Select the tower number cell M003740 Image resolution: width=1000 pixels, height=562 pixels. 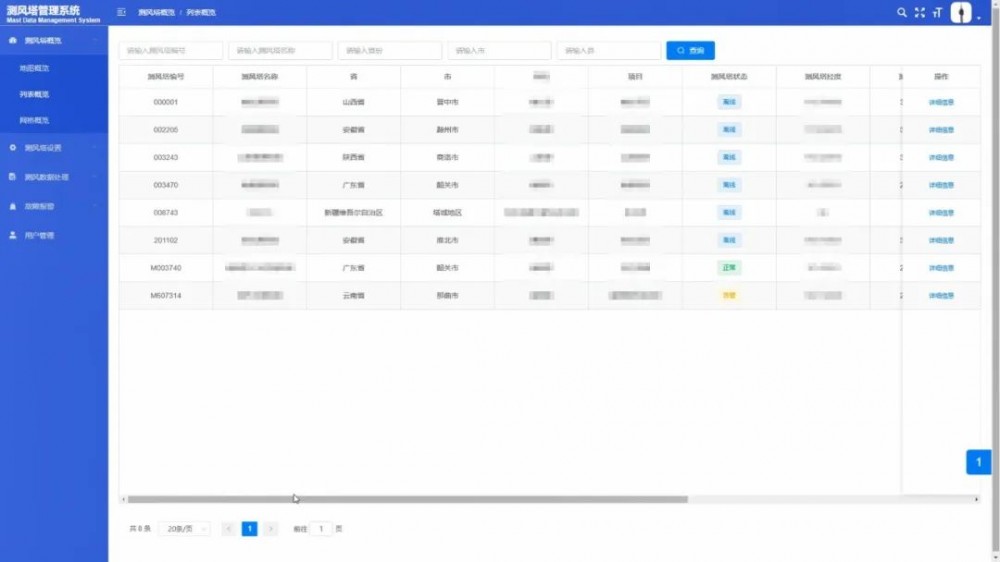point(166,268)
